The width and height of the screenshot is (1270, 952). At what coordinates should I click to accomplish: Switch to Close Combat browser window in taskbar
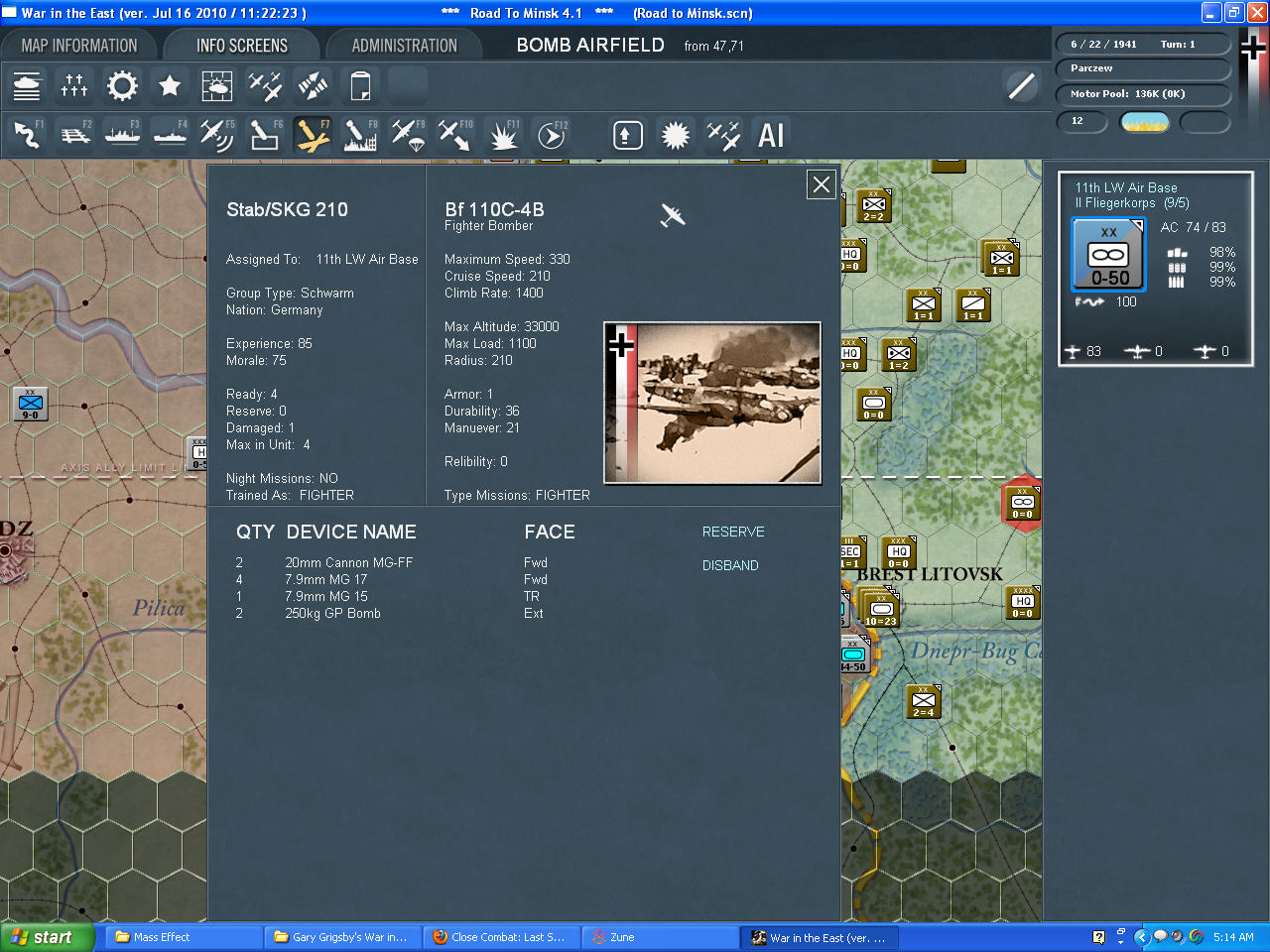pos(501,937)
